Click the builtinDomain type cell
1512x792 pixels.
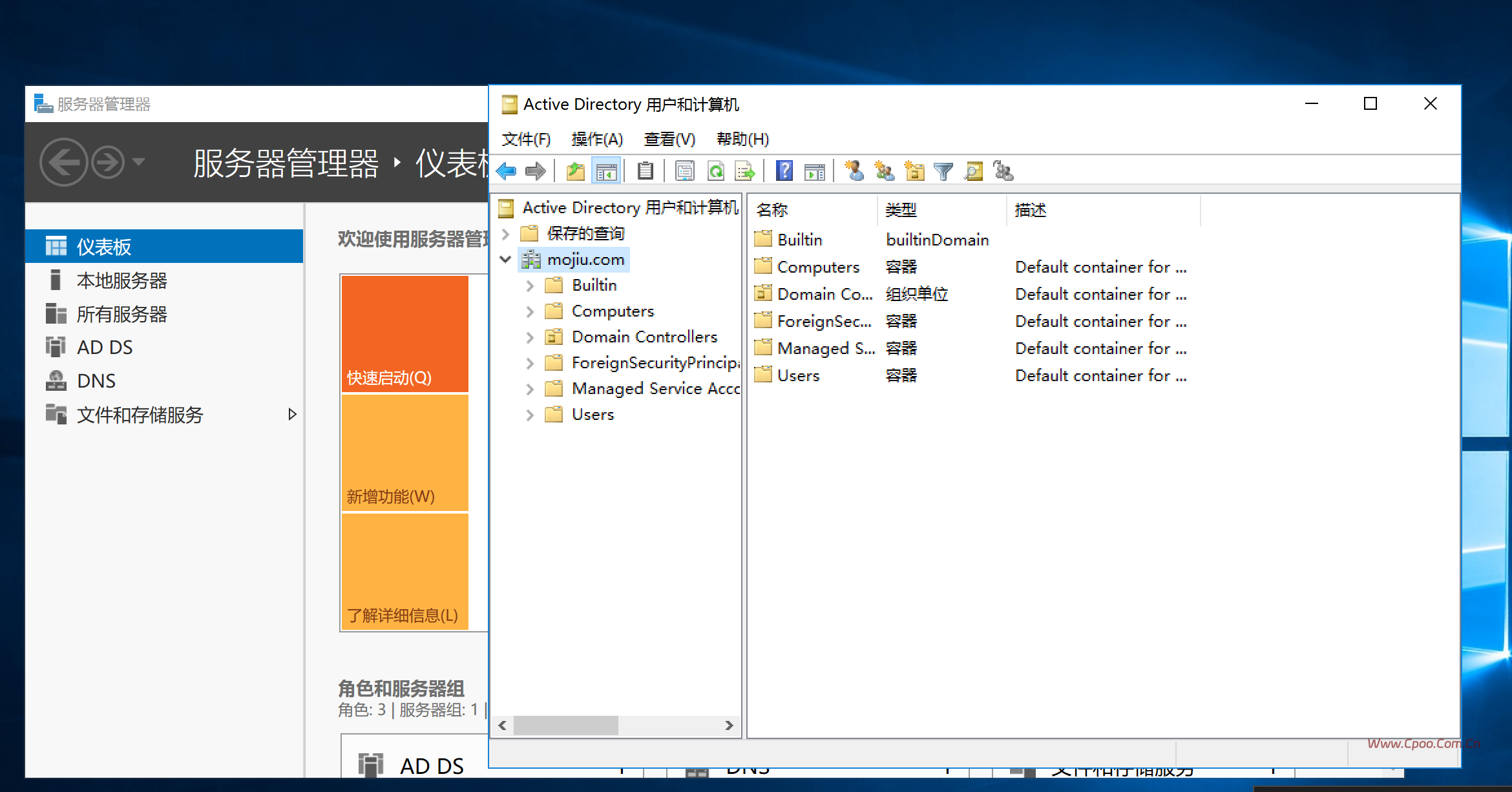(937, 240)
